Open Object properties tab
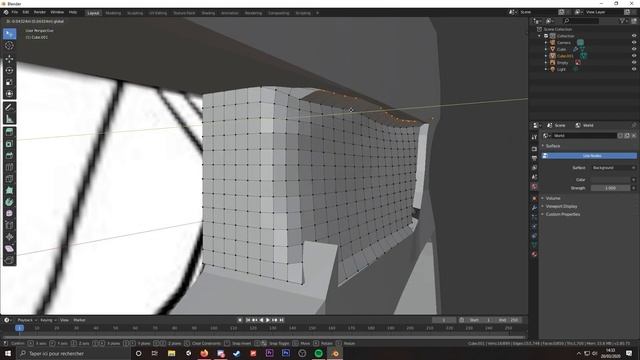This screenshot has width=640, height=360. [x=534, y=198]
